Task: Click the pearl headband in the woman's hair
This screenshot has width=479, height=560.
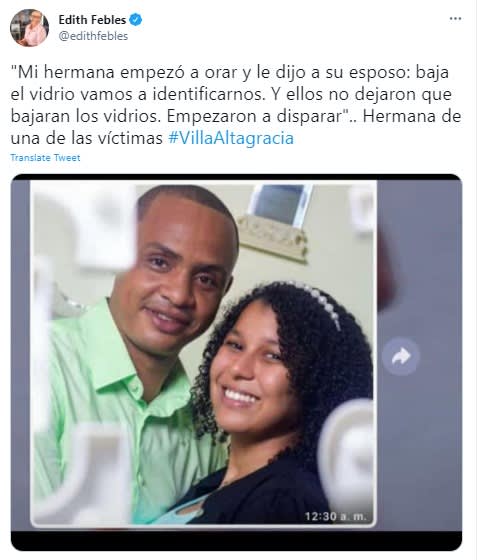Action: [318, 302]
